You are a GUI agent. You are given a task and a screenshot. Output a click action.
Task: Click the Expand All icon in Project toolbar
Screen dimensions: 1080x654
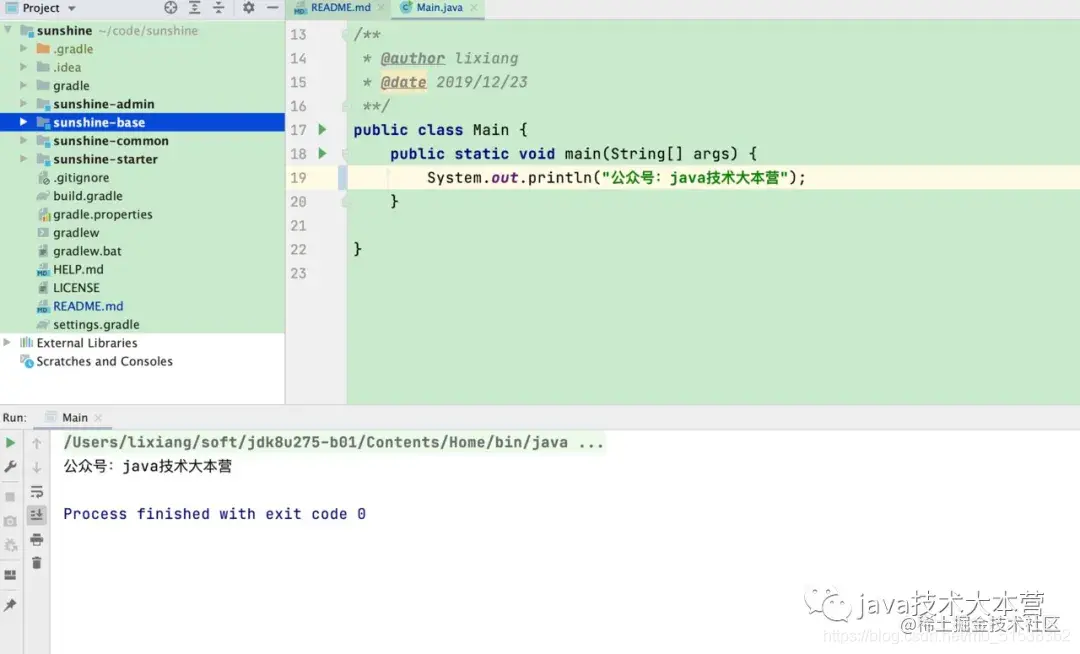pos(195,8)
